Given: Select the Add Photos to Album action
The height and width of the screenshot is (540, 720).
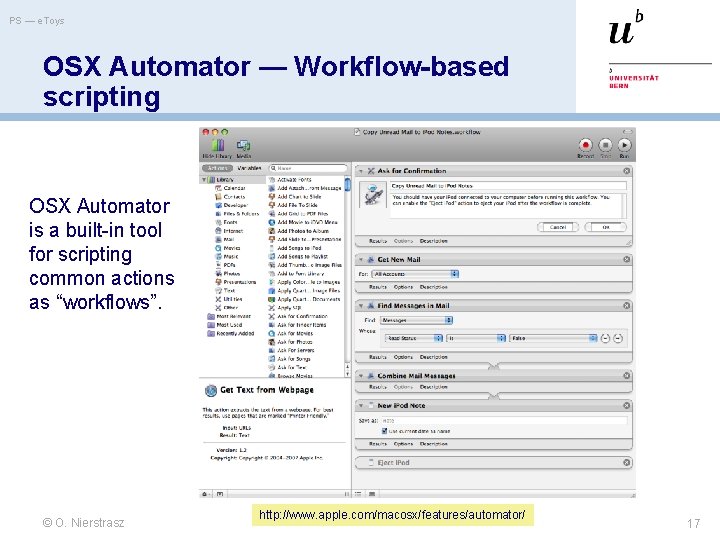Looking at the screenshot, I should pos(298,231).
